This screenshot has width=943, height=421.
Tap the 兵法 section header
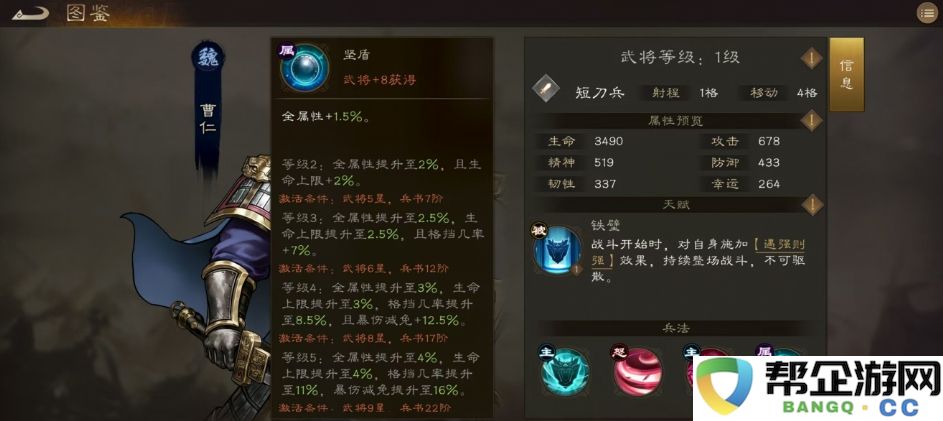pos(675,328)
